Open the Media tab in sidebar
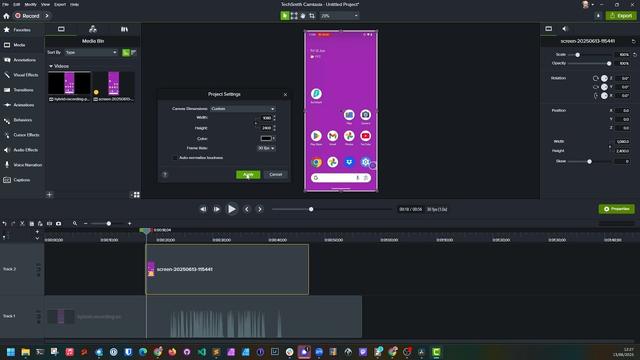640x360 pixels. coord(22,45)
